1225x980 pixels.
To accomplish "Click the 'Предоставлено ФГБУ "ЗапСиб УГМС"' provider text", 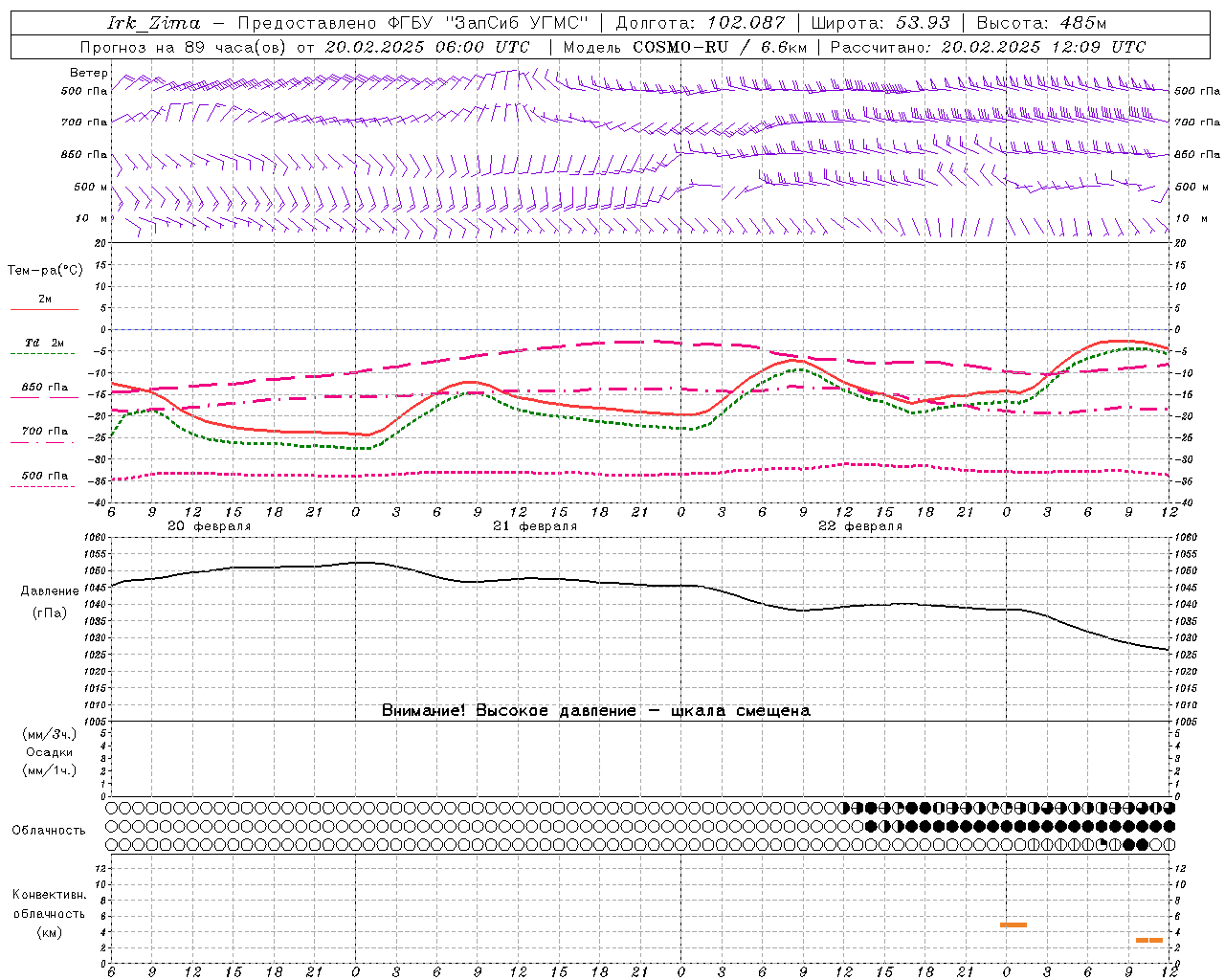I will (412, 23).
